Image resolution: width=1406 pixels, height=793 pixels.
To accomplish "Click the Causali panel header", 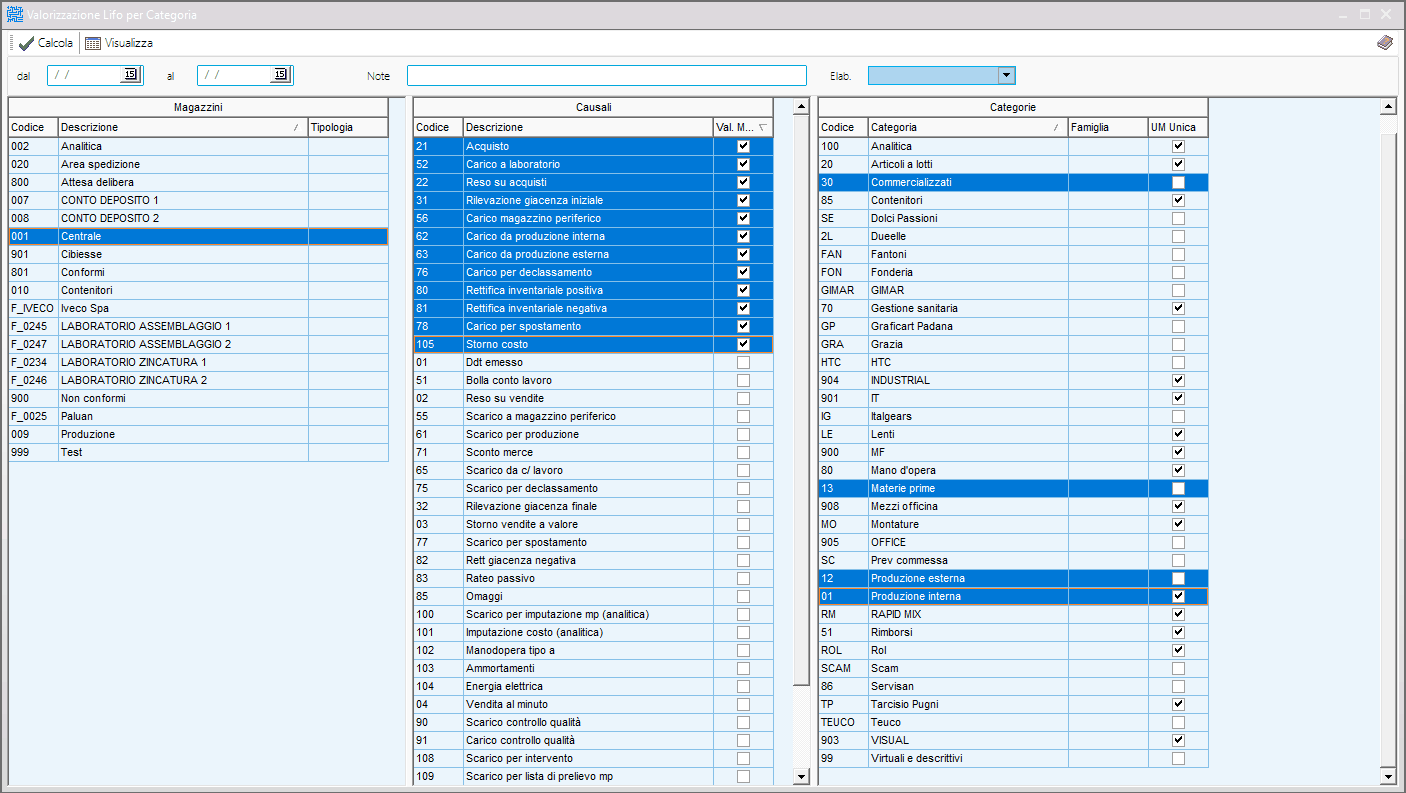I will coord(593,107).
